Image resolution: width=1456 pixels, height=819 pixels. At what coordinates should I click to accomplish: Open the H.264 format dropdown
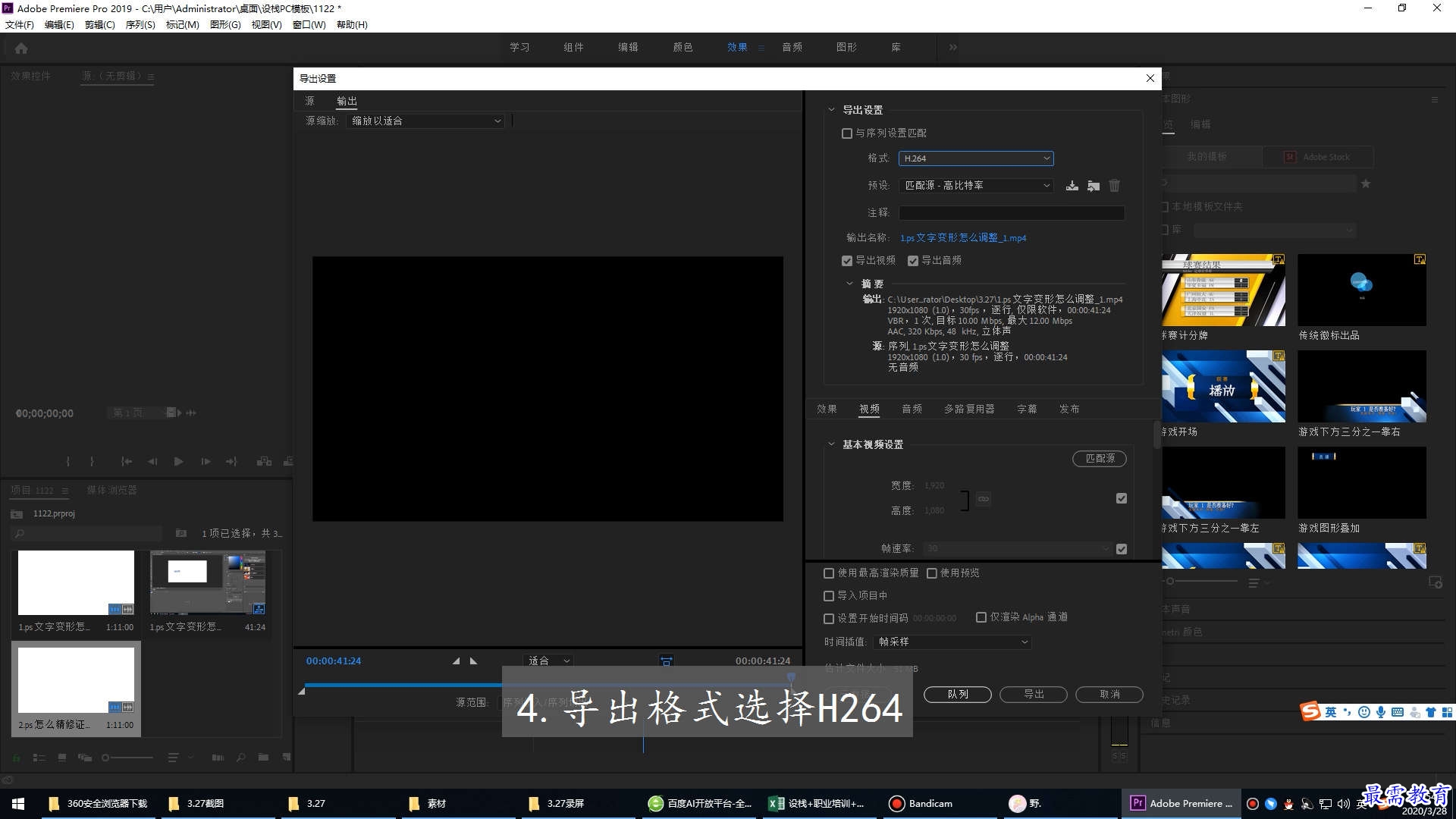tap(976, 158)
